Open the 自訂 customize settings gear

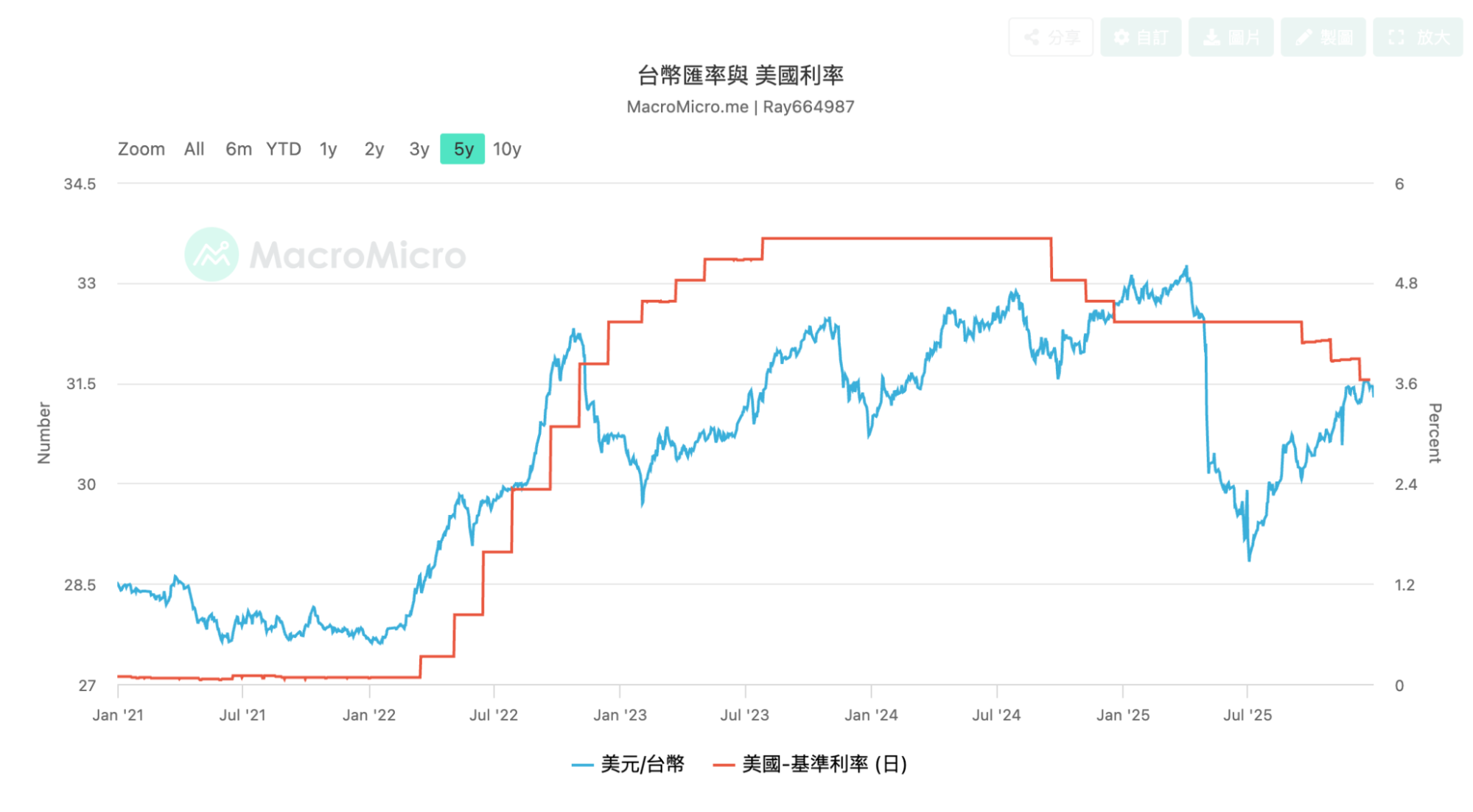point(1122,36)
